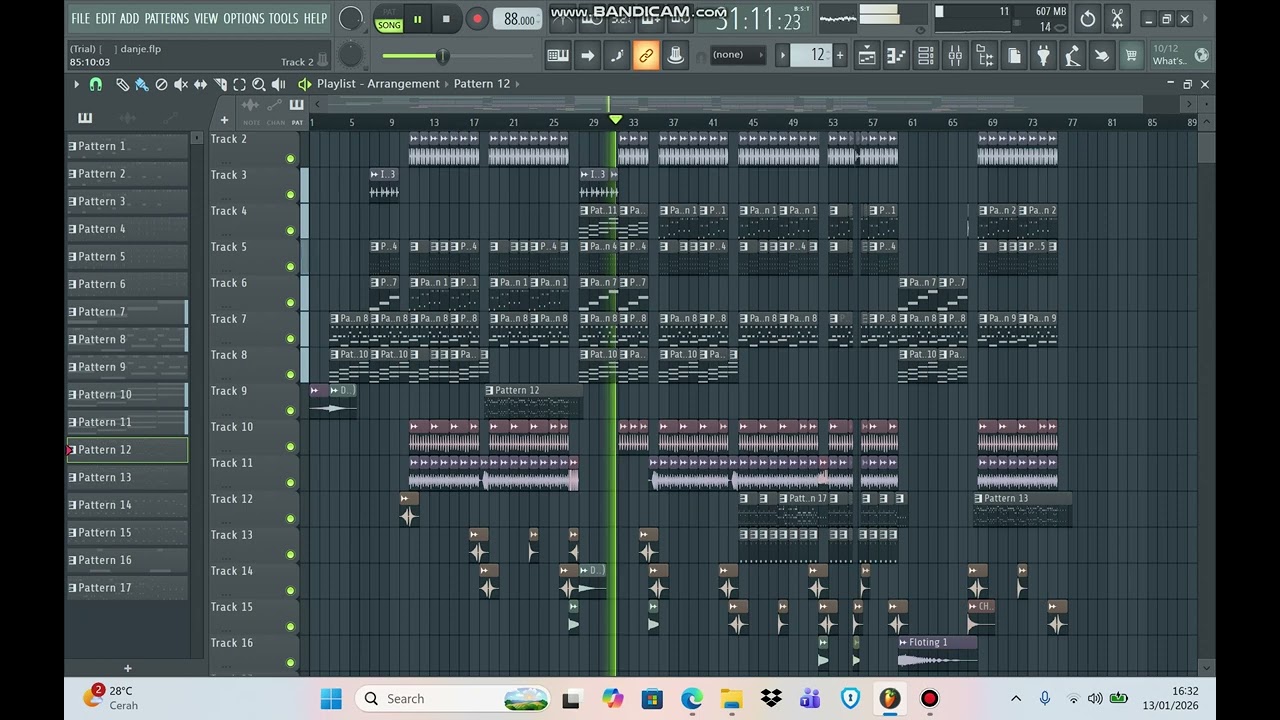The image size is (1280, 720).
Task: Click the stamp icon beside the link icon
Action: coord(675,56)
